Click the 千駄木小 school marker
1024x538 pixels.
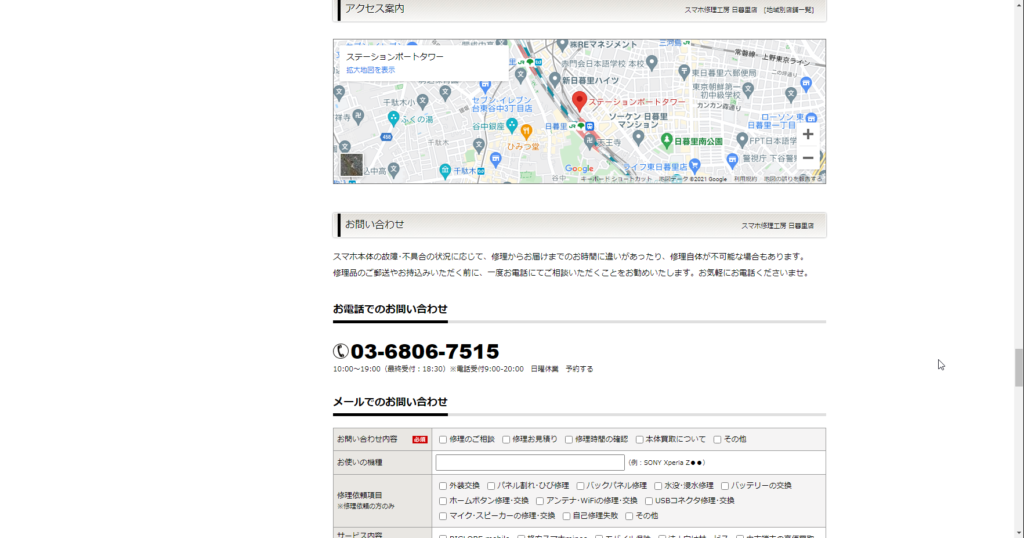(x=423, y=101)
